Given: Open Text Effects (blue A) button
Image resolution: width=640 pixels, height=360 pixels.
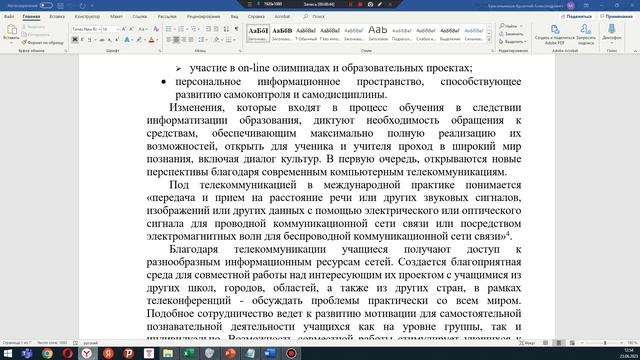Looking at the screenshot, I should pyautogui.click(x=127, y=40).
